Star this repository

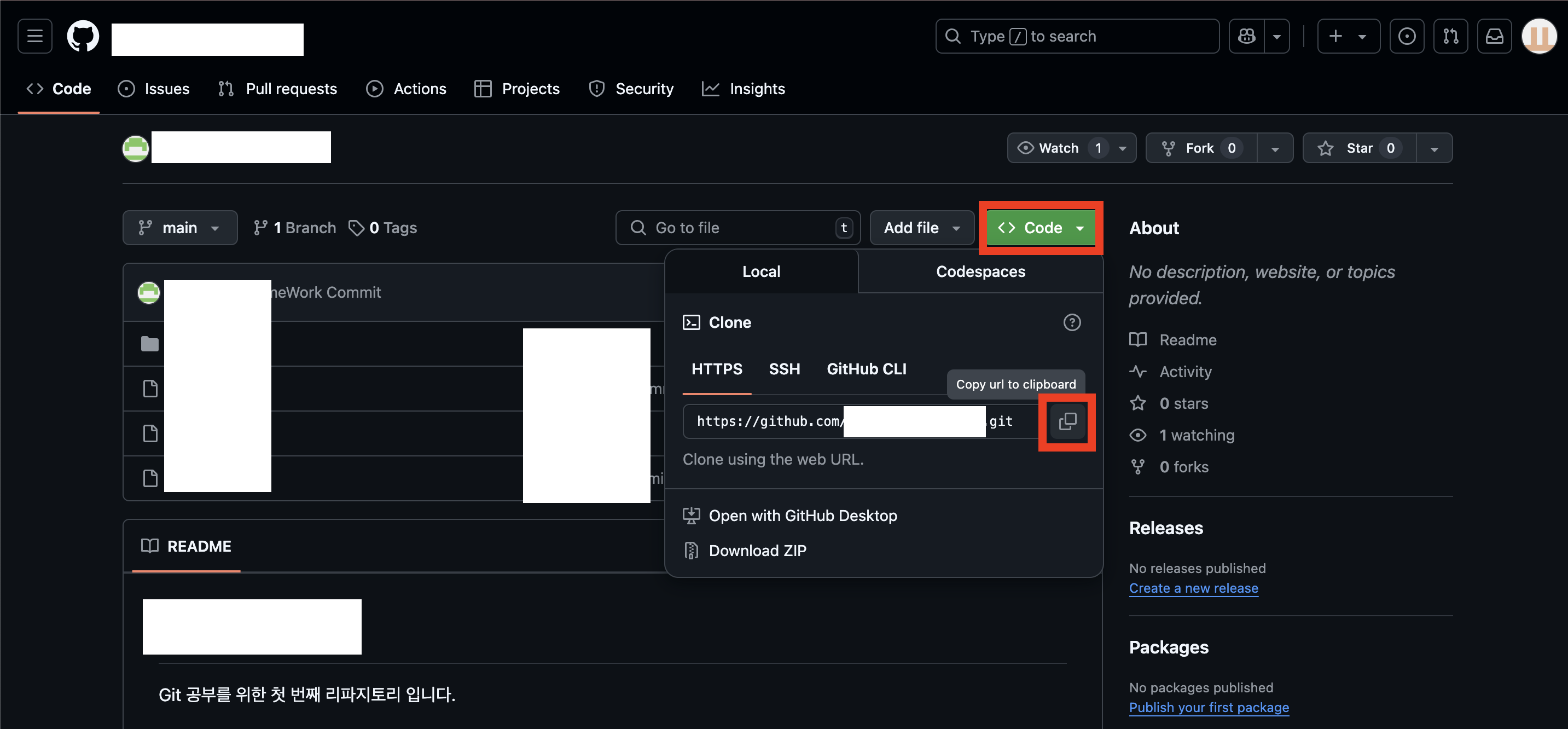pyautogui.click(x=1359, y=148)
